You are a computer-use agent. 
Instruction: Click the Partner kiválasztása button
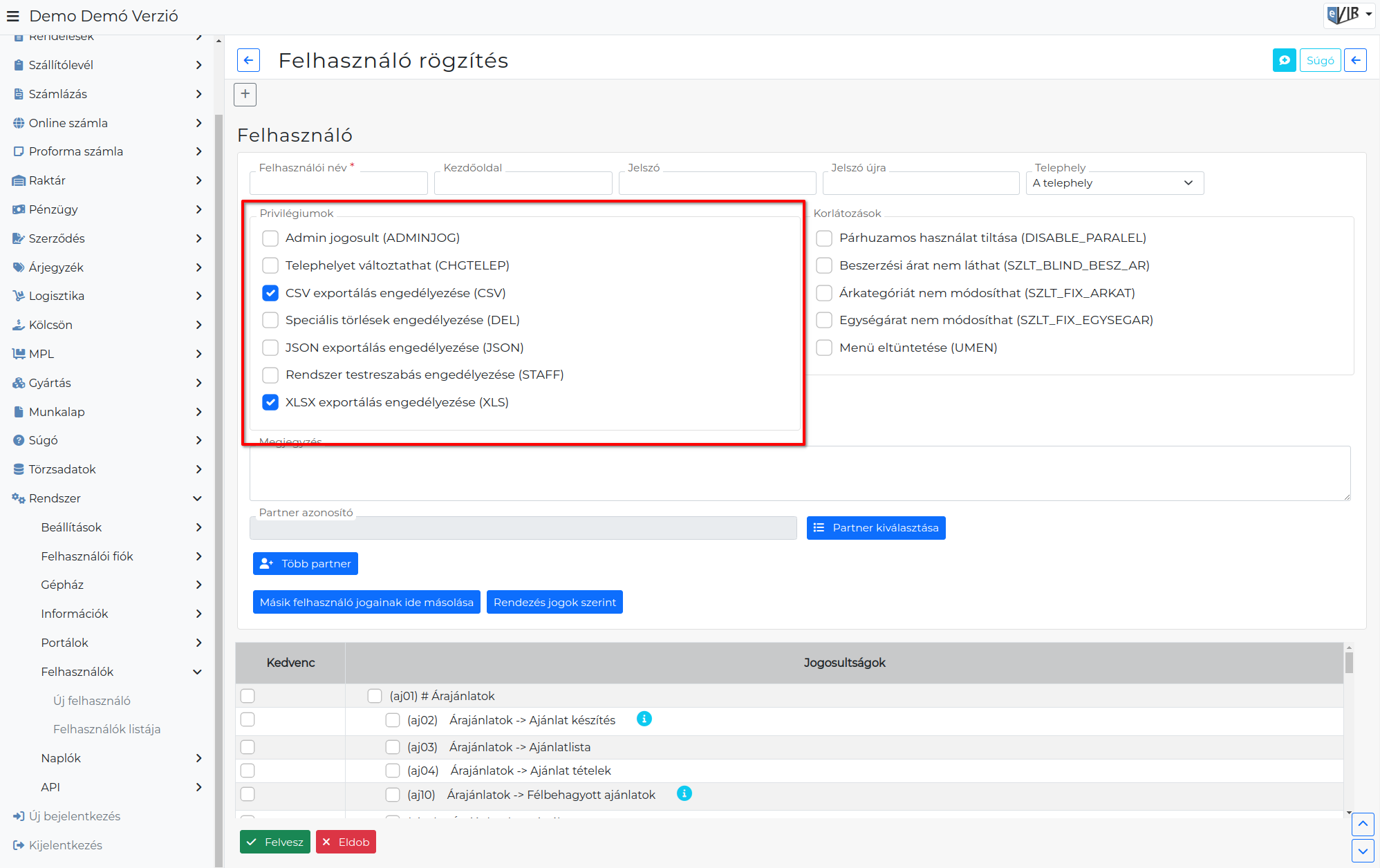click(x=876, y=528)
